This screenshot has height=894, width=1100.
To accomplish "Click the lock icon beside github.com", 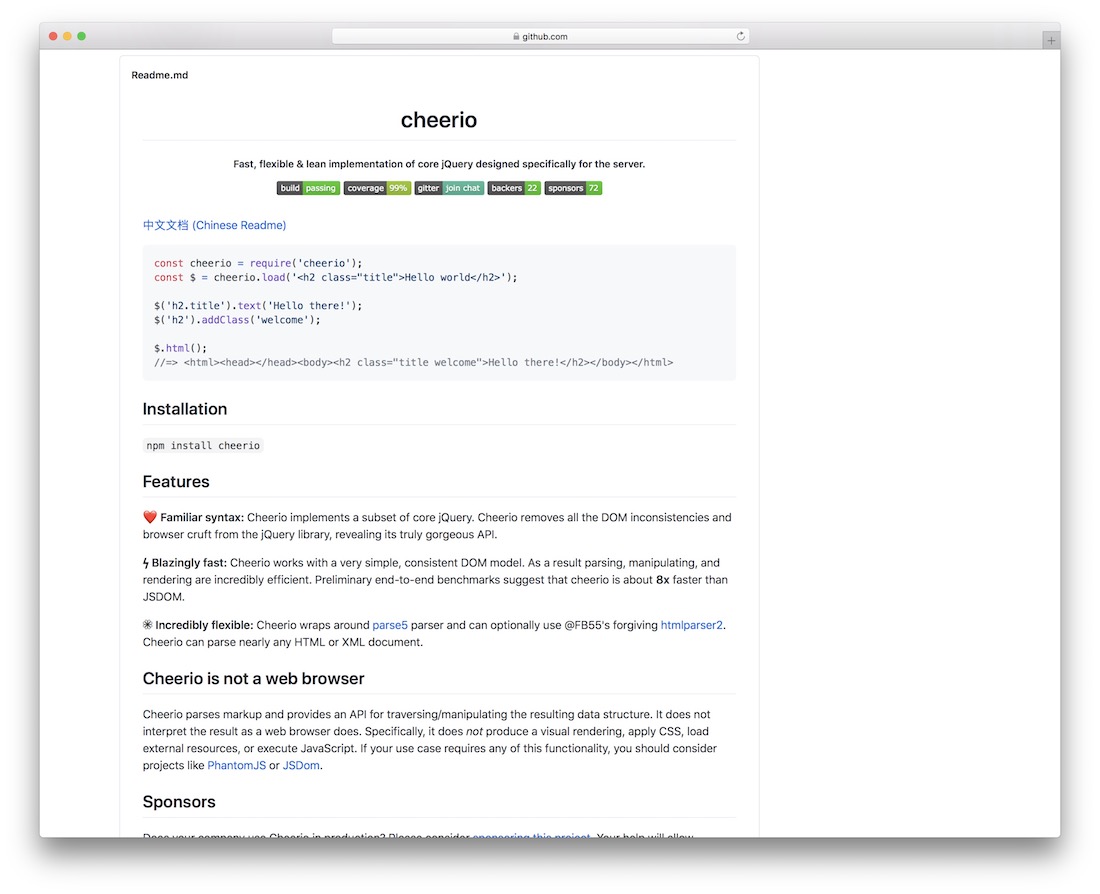I will pyautogui.click(x=516, y=36).
